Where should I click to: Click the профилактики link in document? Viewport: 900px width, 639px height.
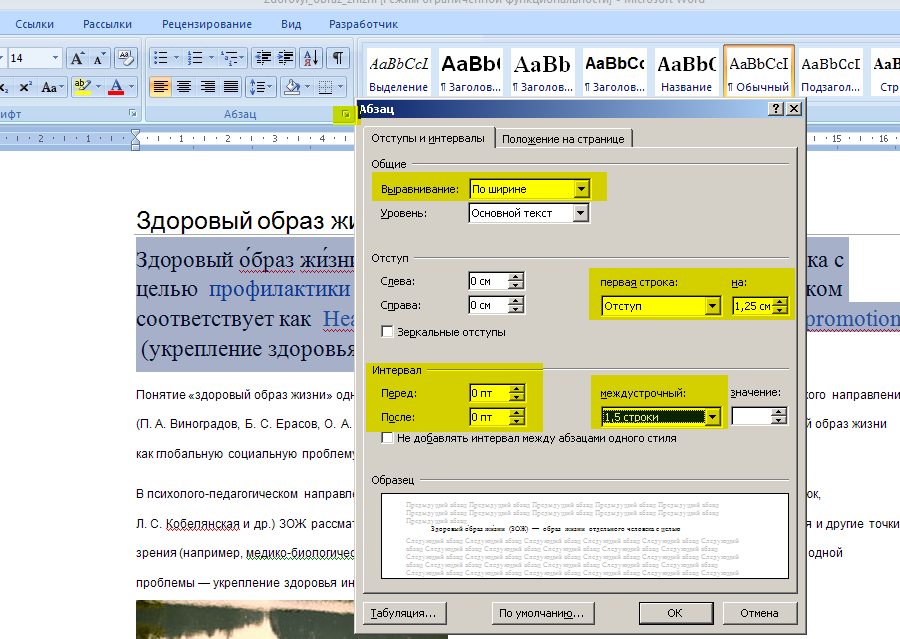click(x=280, y=289)
